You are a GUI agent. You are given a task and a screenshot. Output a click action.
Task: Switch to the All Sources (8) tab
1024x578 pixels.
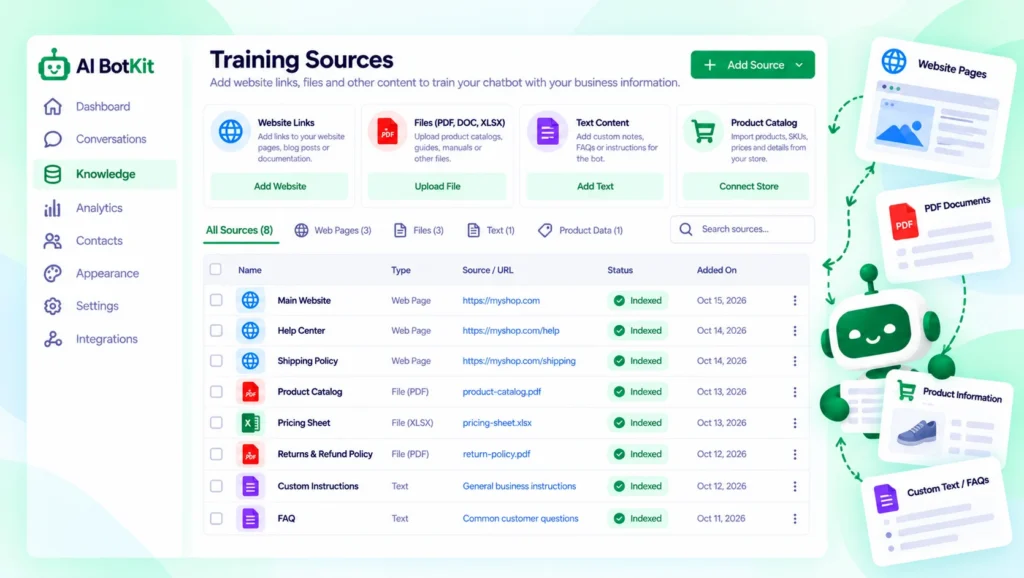(239, 230)
